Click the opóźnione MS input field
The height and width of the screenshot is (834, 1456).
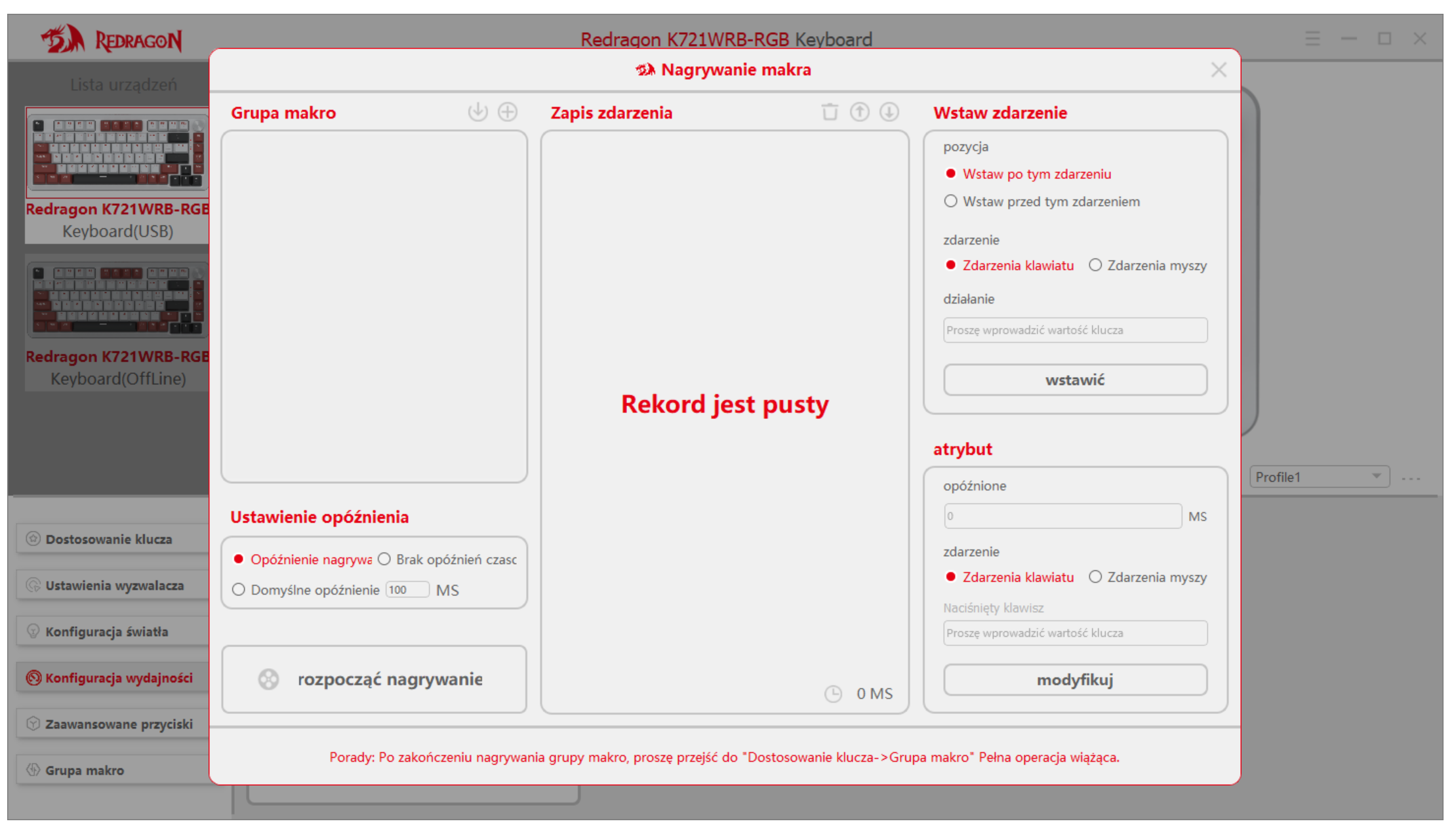pyautogui.click(x=1062, y=516)
